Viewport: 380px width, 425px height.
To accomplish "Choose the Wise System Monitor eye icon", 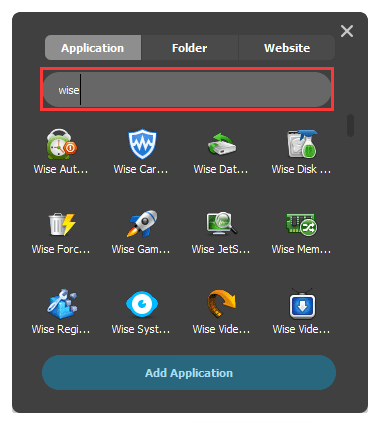I will [x=142, y=304].
